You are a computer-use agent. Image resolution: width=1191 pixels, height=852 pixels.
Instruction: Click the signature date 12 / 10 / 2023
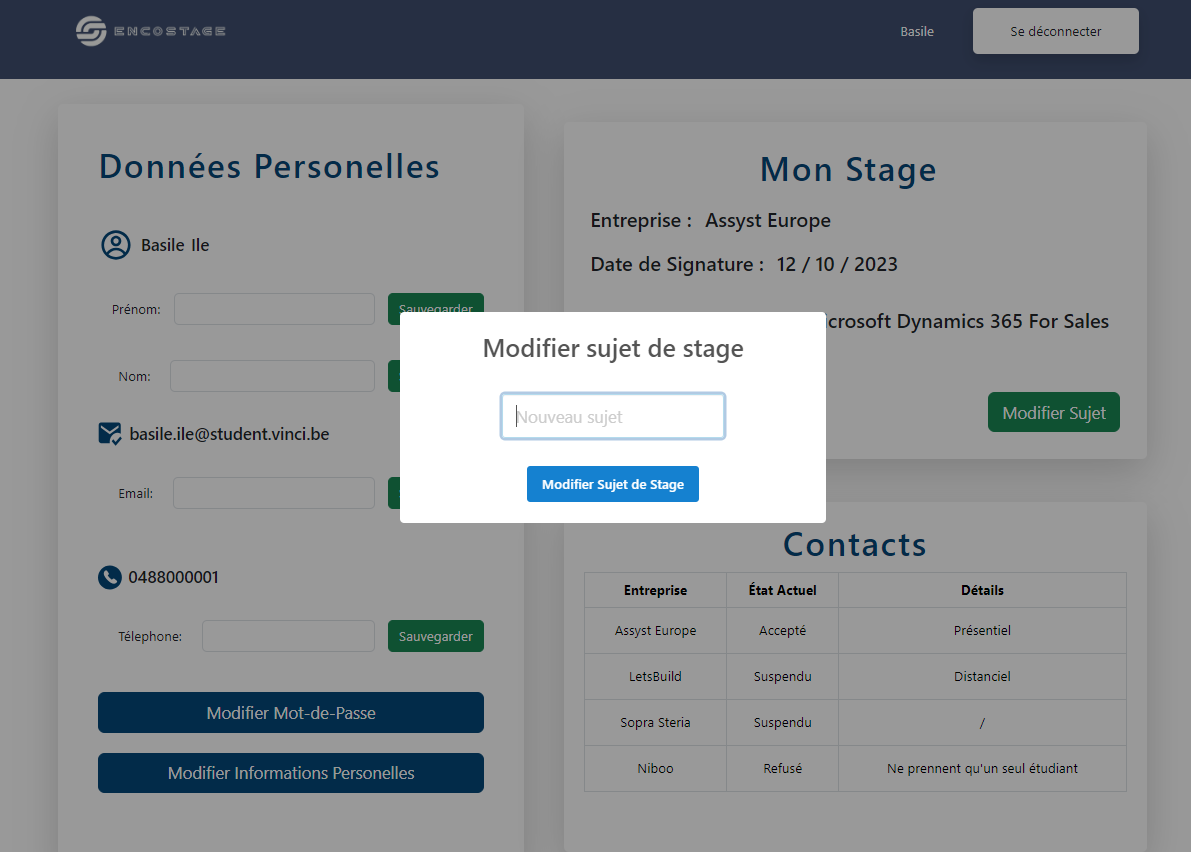[x=837, y=264]
